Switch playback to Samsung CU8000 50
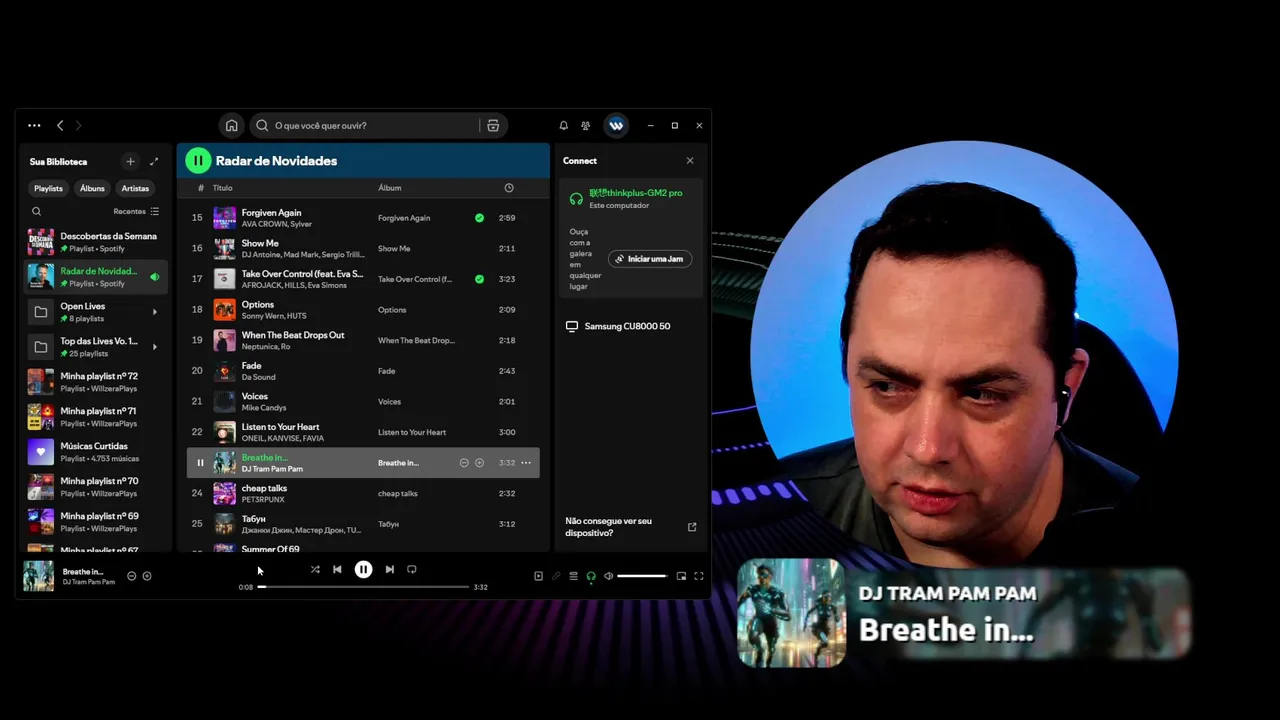This screenshot has height=720, width=1280. point(631,326)
